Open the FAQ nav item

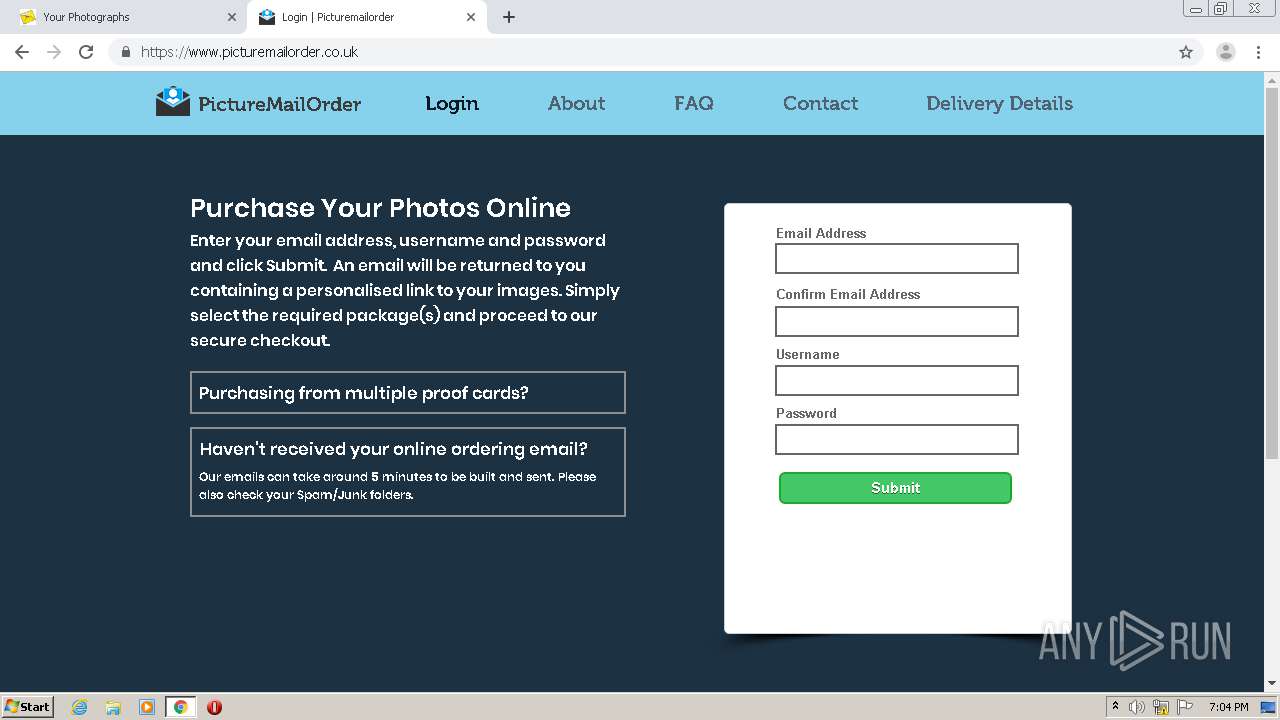point(694,103)
